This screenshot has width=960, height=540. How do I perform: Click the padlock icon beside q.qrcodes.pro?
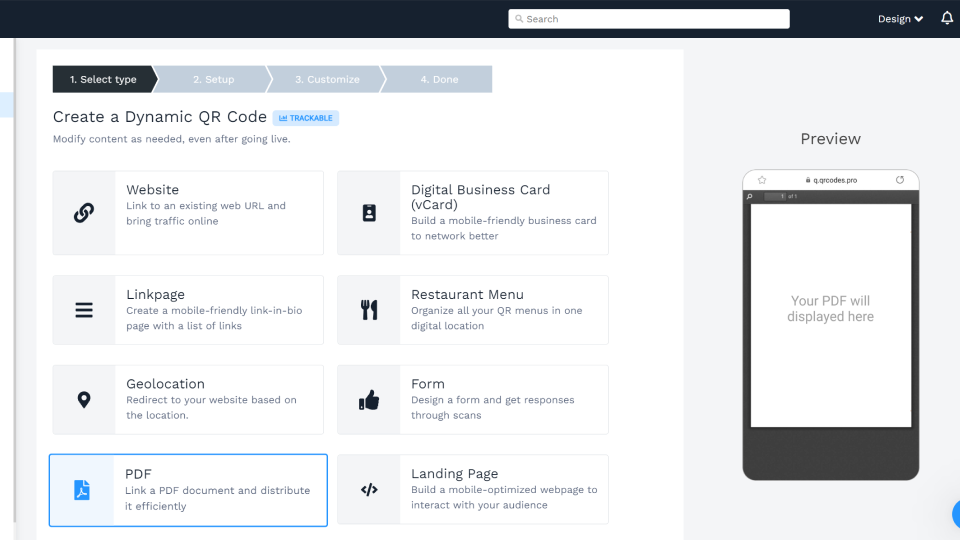808,180
